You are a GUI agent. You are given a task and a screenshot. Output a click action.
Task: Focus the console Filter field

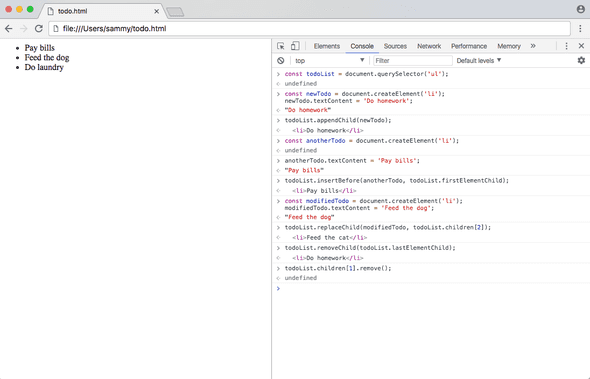(413, 61)
